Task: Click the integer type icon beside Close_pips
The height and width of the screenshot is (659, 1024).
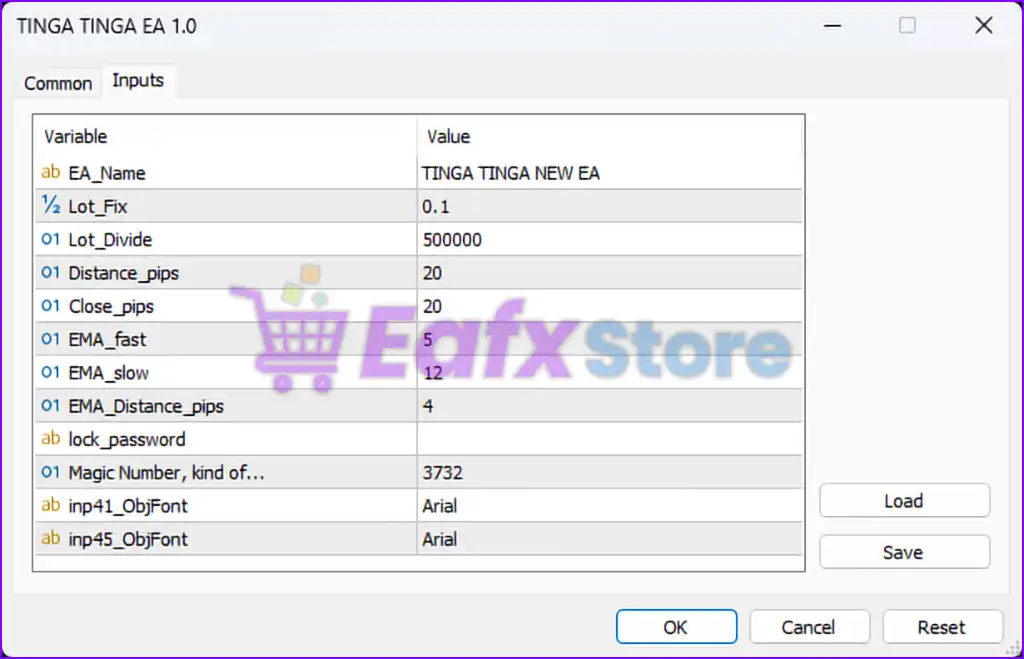Action: (x=50, y=306)
